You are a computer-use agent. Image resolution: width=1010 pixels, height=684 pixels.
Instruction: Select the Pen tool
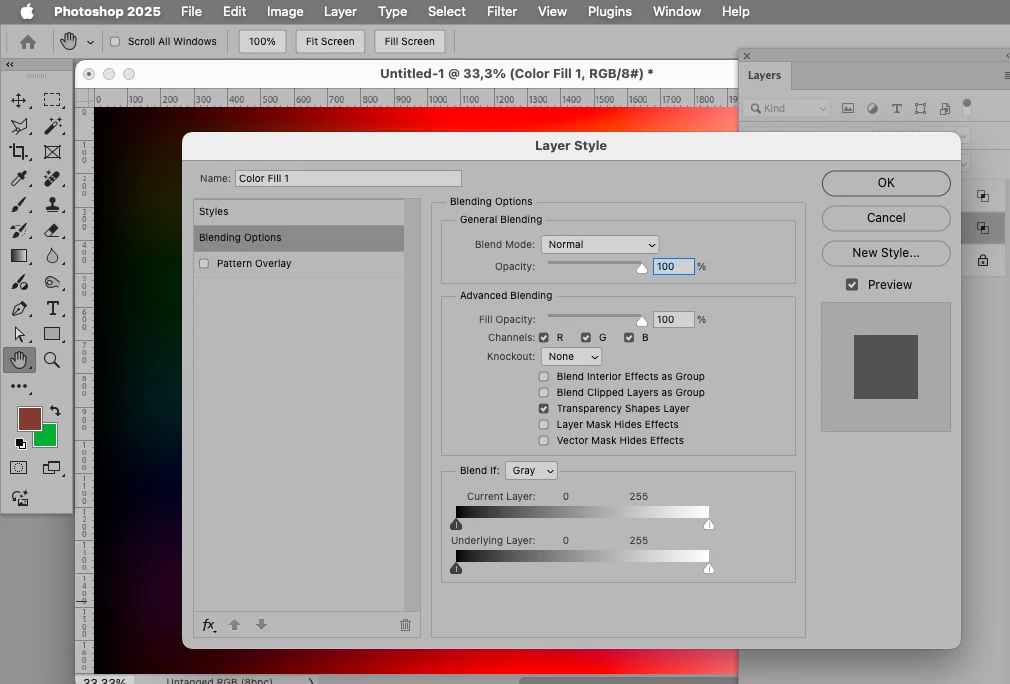click(x=19, y=309)
